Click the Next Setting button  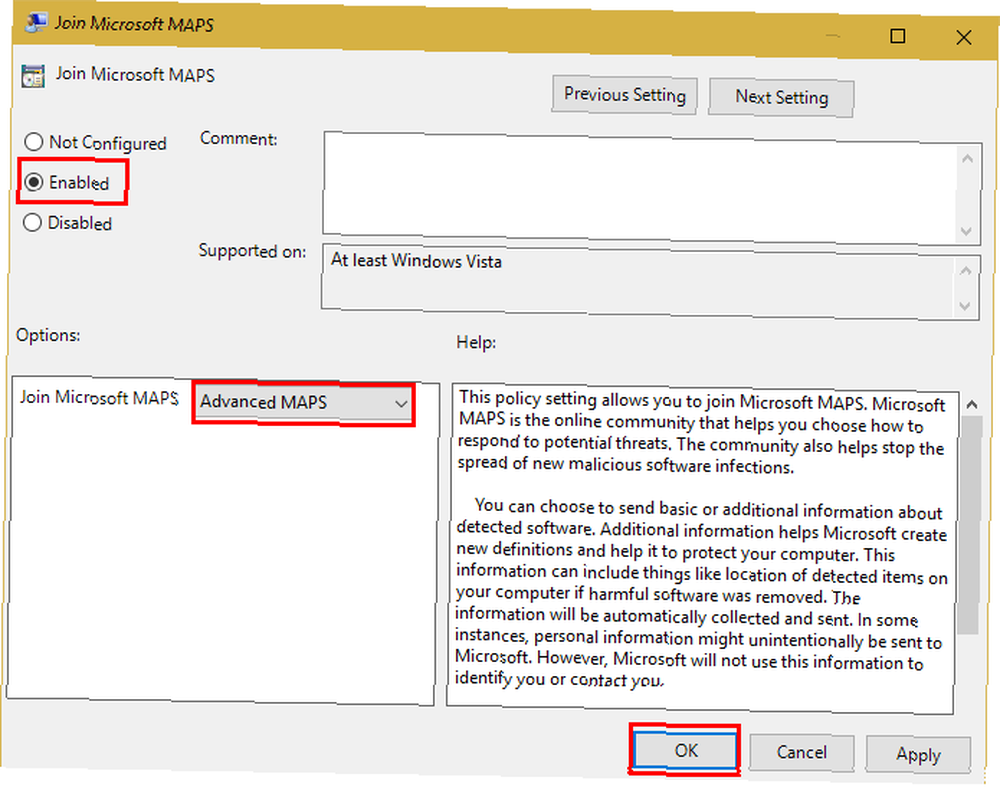(x=781, y=98)
